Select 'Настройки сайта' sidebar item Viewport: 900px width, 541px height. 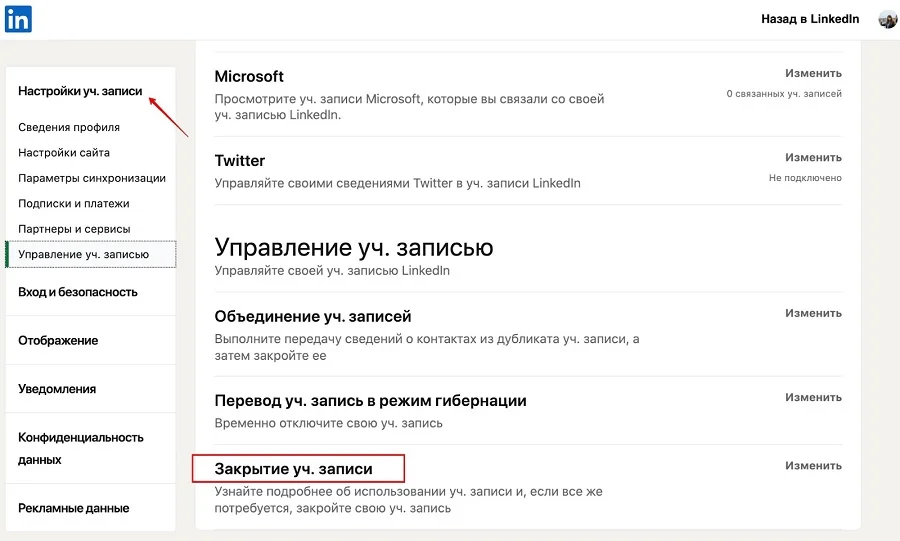[64, 153]
